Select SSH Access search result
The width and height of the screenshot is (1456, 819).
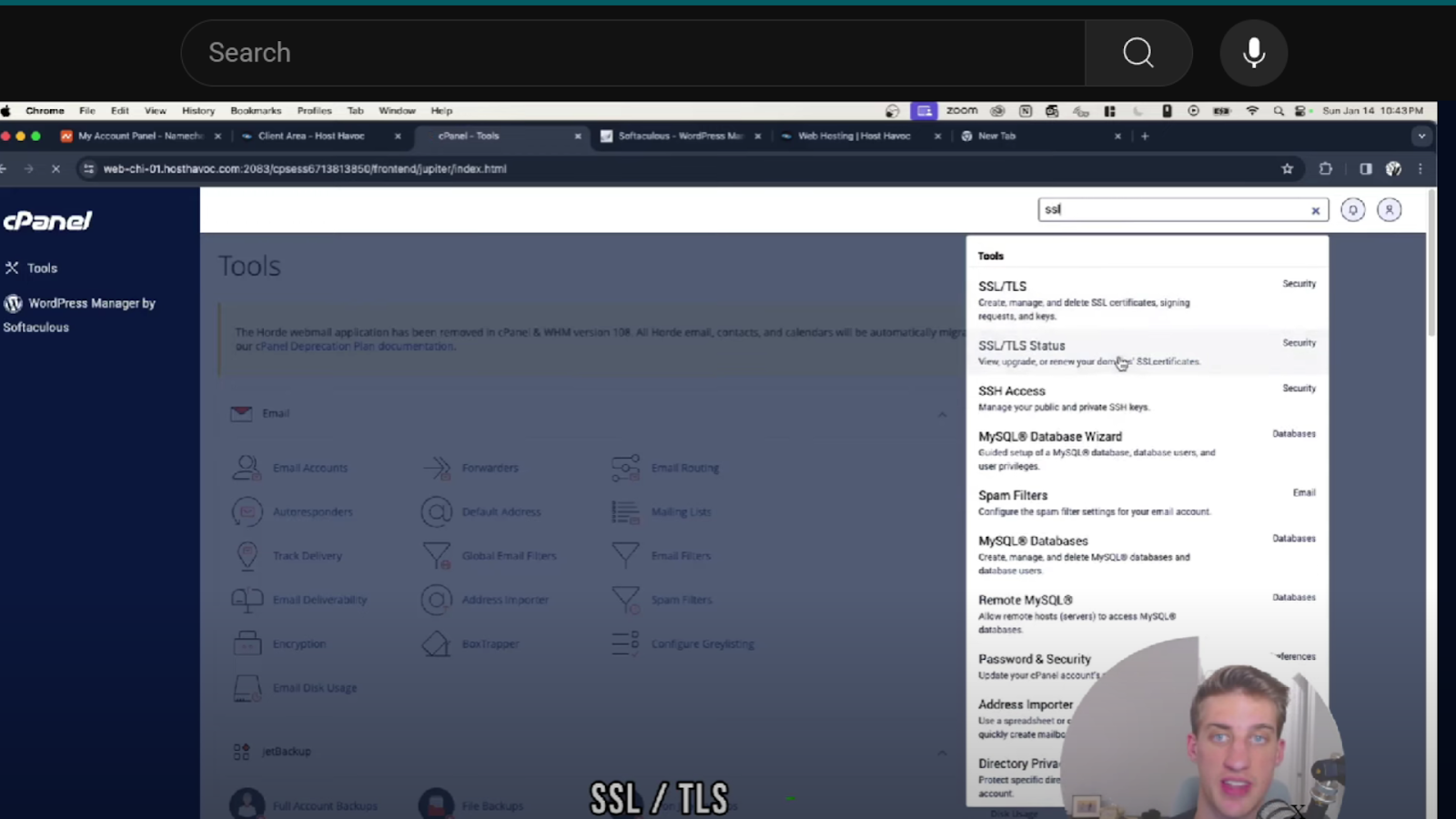click(1148, 398)
